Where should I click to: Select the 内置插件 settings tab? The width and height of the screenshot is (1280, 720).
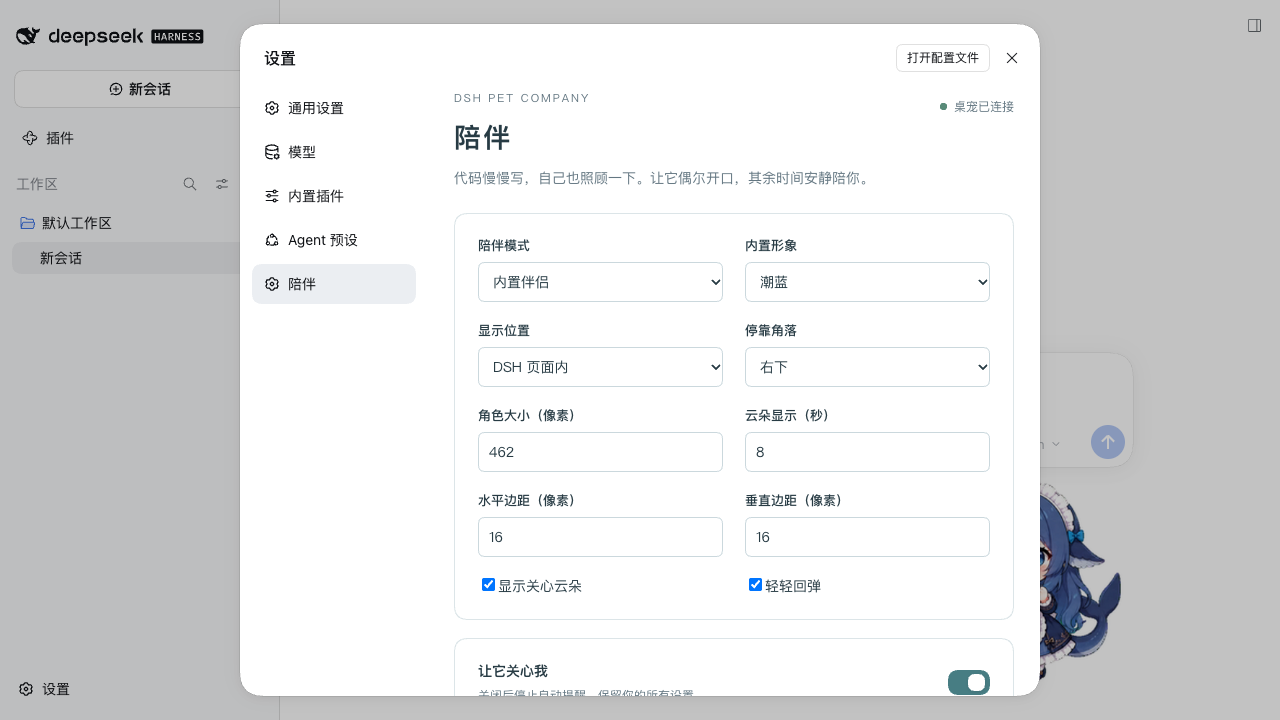click(334, 196)
